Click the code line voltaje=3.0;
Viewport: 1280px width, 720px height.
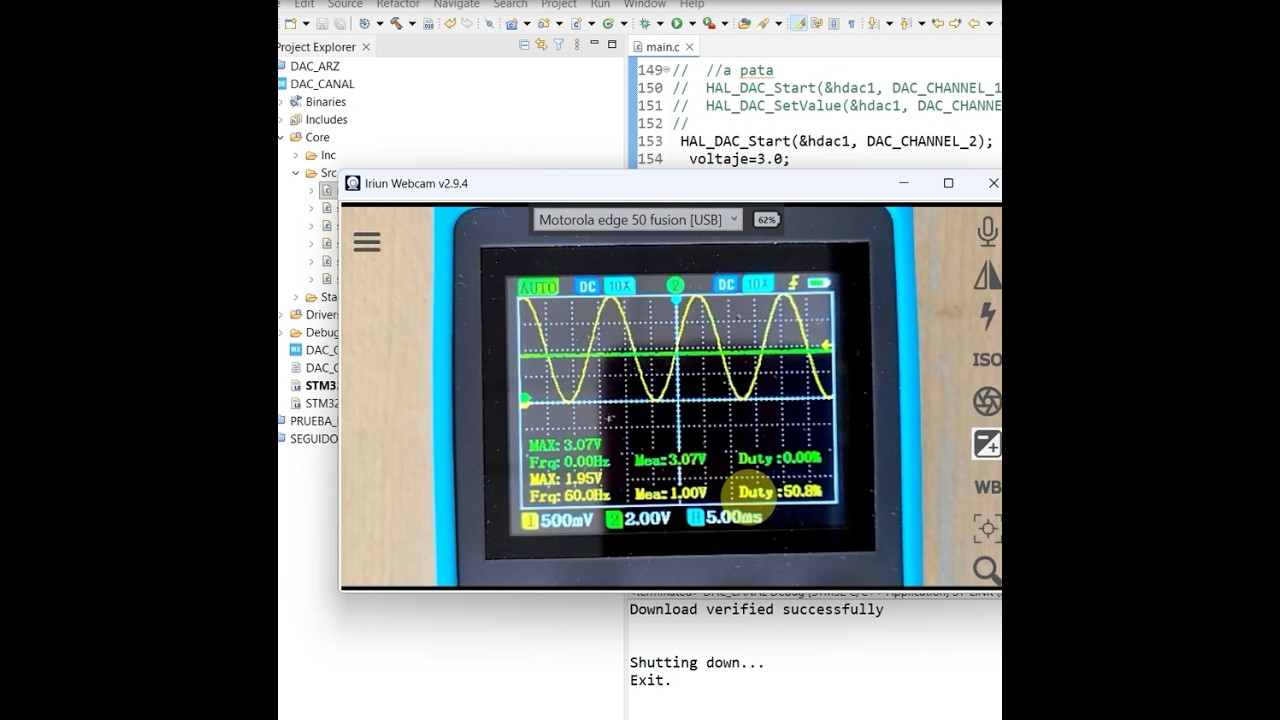(x=739, y=159)
